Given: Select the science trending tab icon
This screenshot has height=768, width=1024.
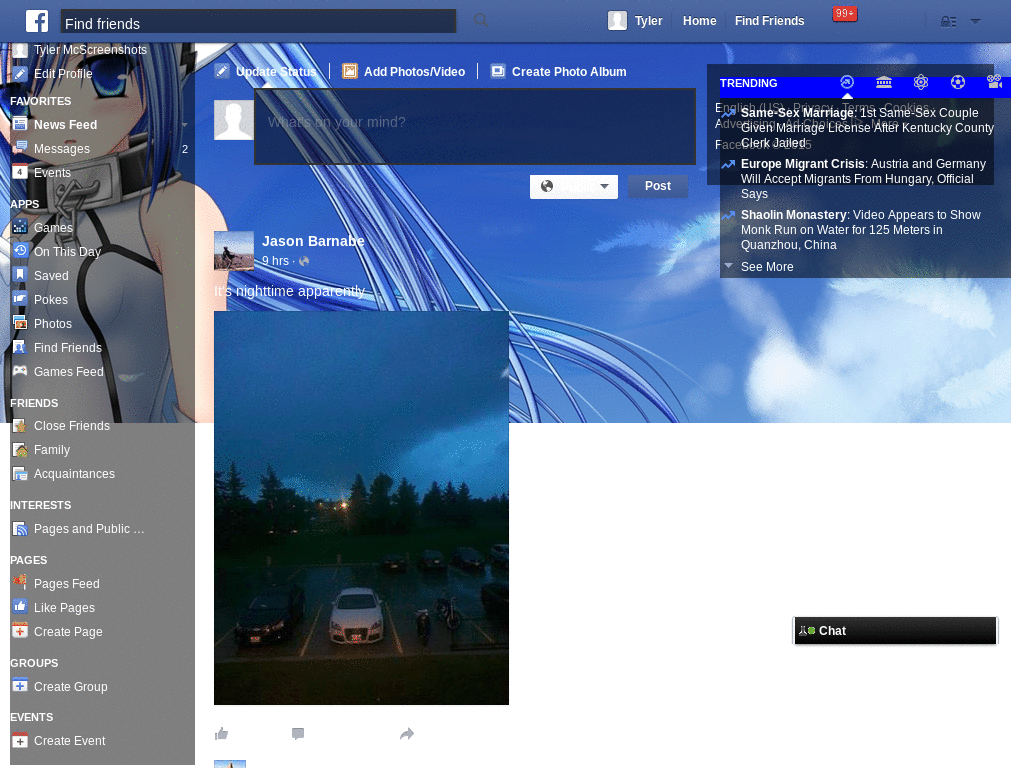Looking at the screenshot, I should (x=921, y=82).
